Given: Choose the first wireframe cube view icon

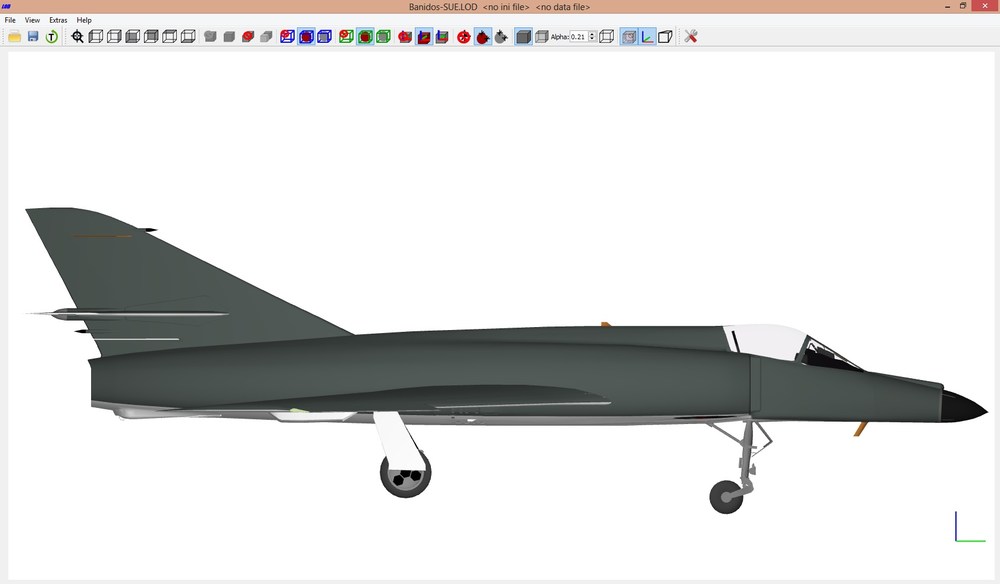Looking at the screenshot, I should point(96,36).
